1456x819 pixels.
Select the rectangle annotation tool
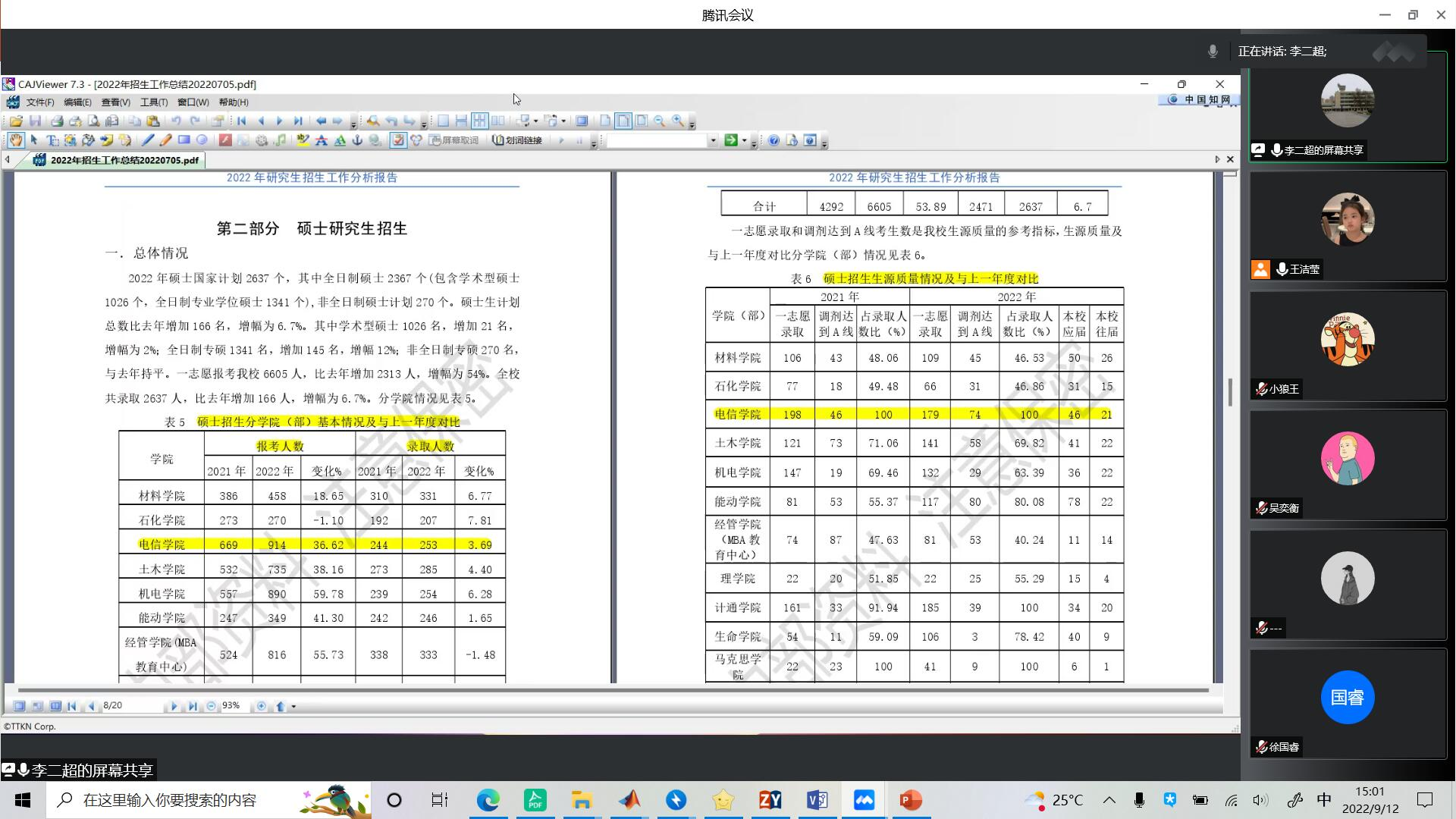click(184, 140)
